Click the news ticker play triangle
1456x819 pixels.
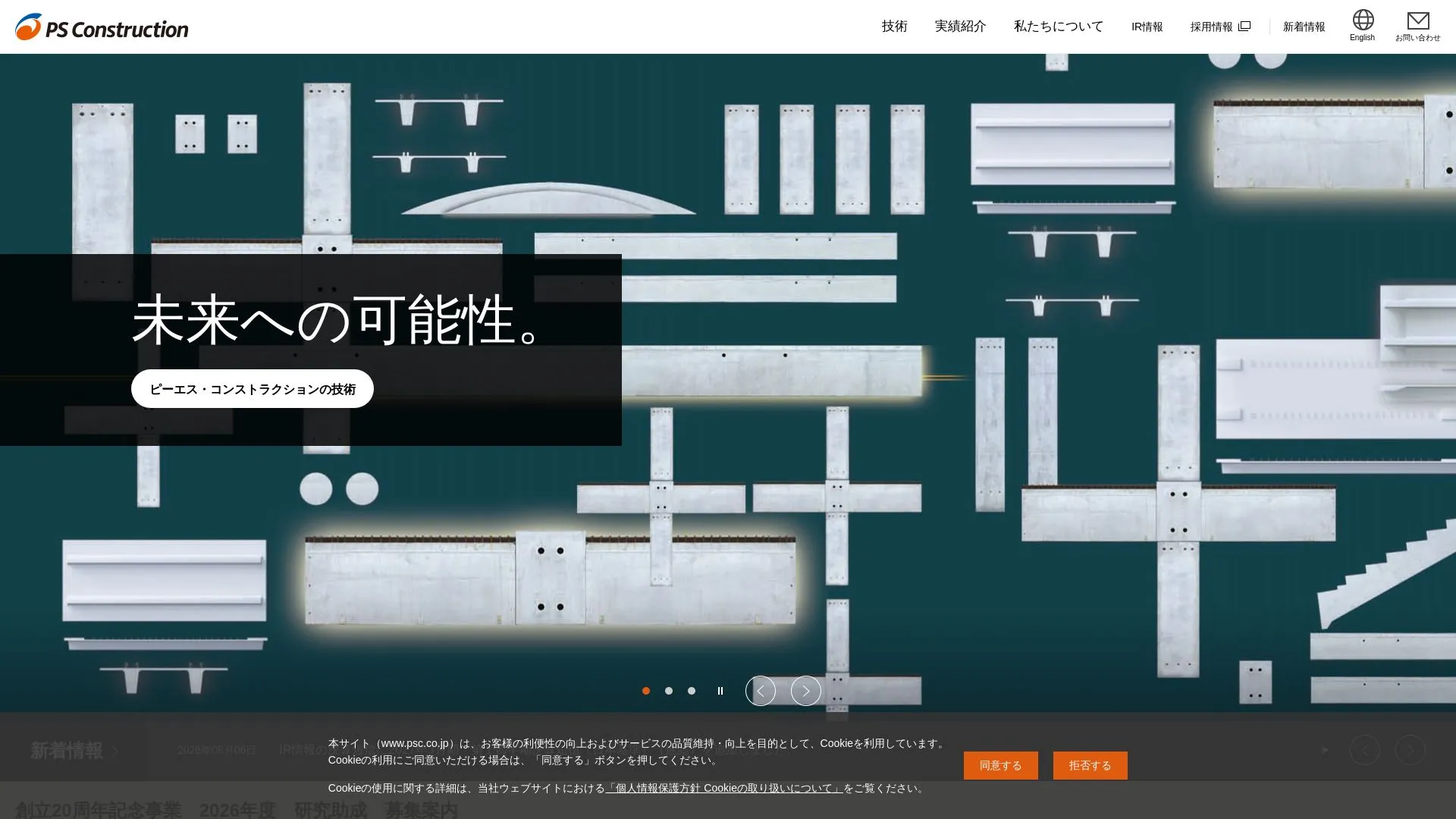click(1325, 750)
